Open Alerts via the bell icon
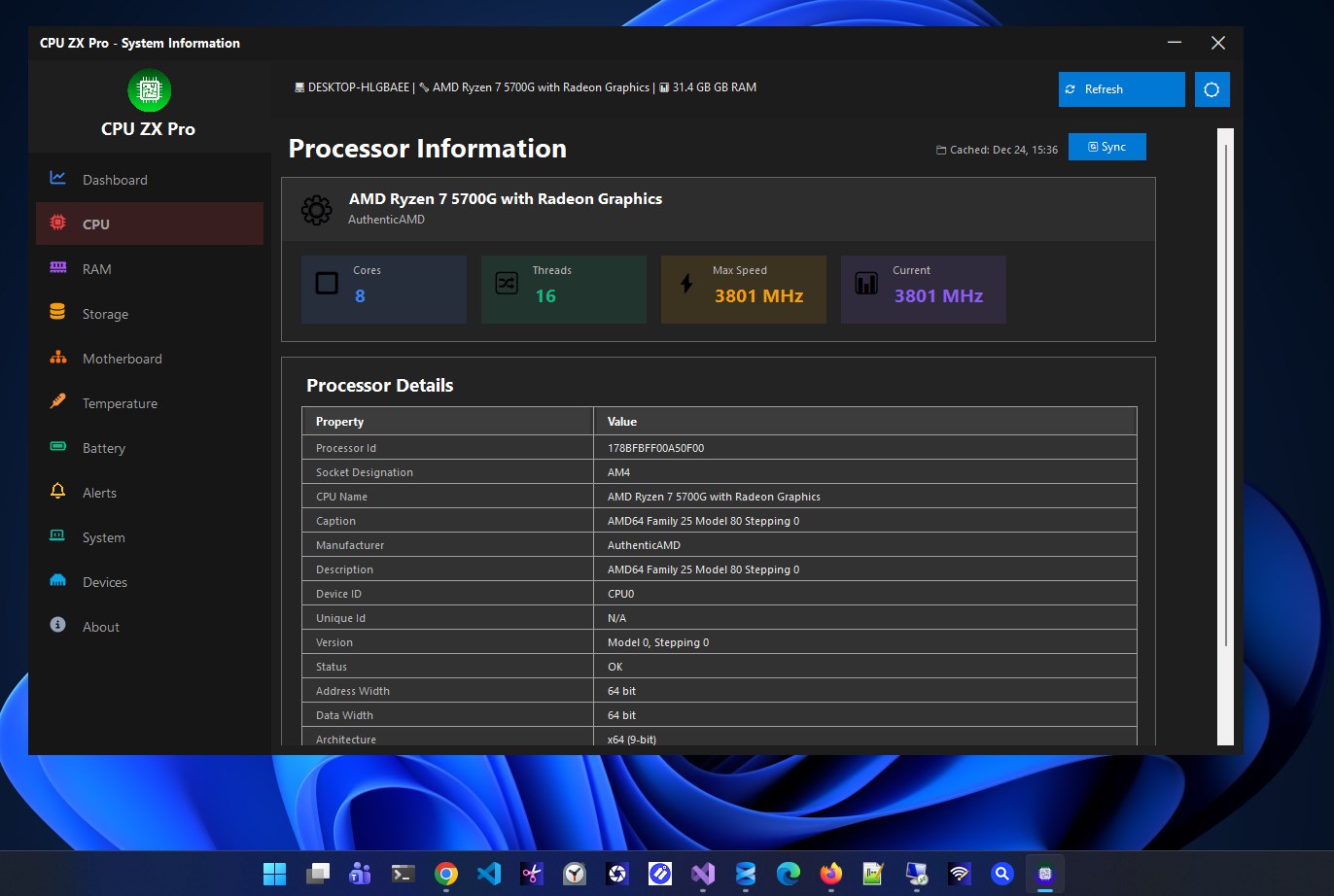Image resolution: width=1334 pixels, height=896 pixels. pos(58,492)
